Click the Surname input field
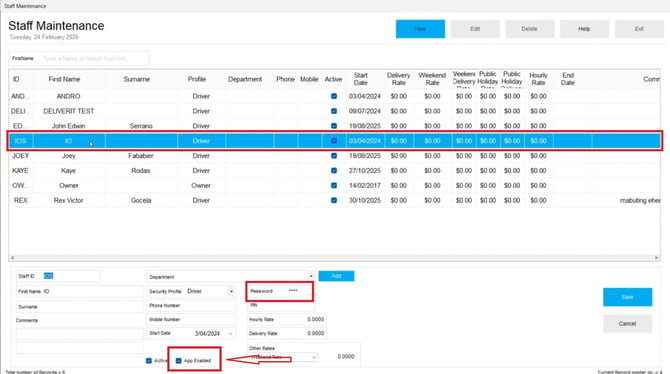Viewport: 670px width, 374px height. click(x=79, y=307)
